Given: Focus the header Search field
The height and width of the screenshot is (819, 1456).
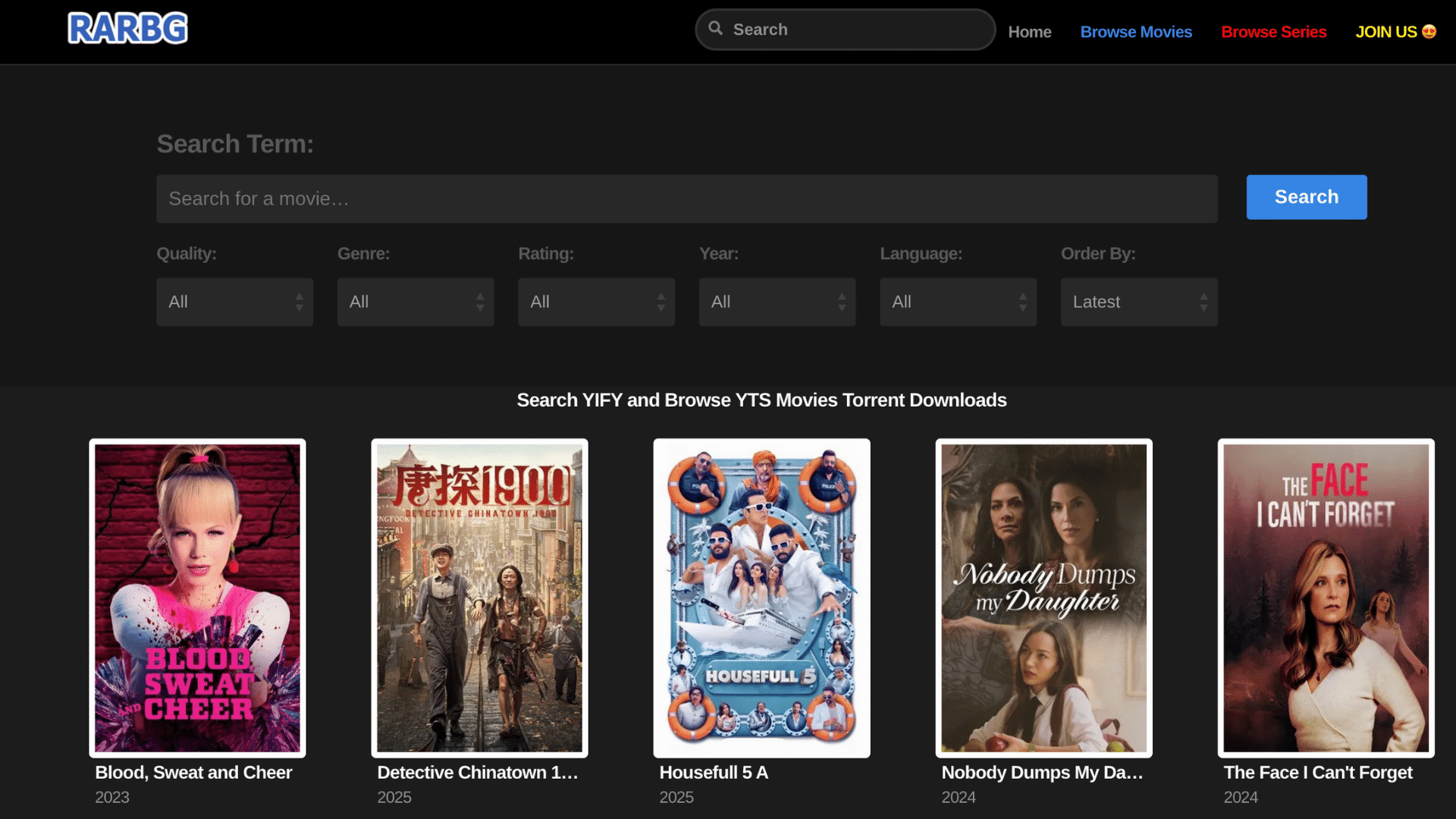Looking at the screenshot, I should pyautogui.click(x=845, y=30).
